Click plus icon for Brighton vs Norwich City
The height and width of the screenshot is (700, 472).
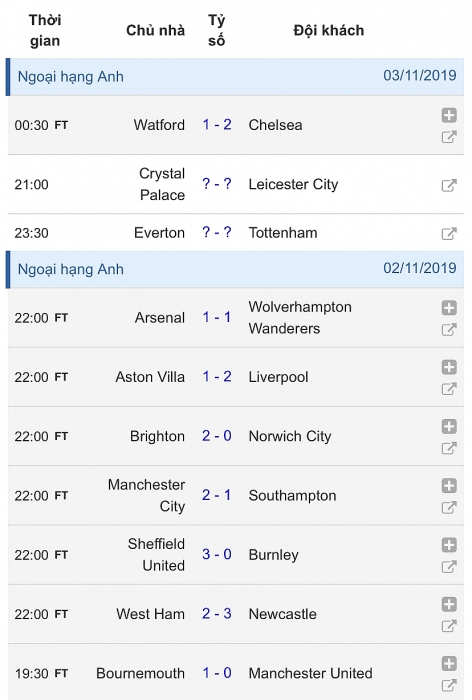pos(449,426)
